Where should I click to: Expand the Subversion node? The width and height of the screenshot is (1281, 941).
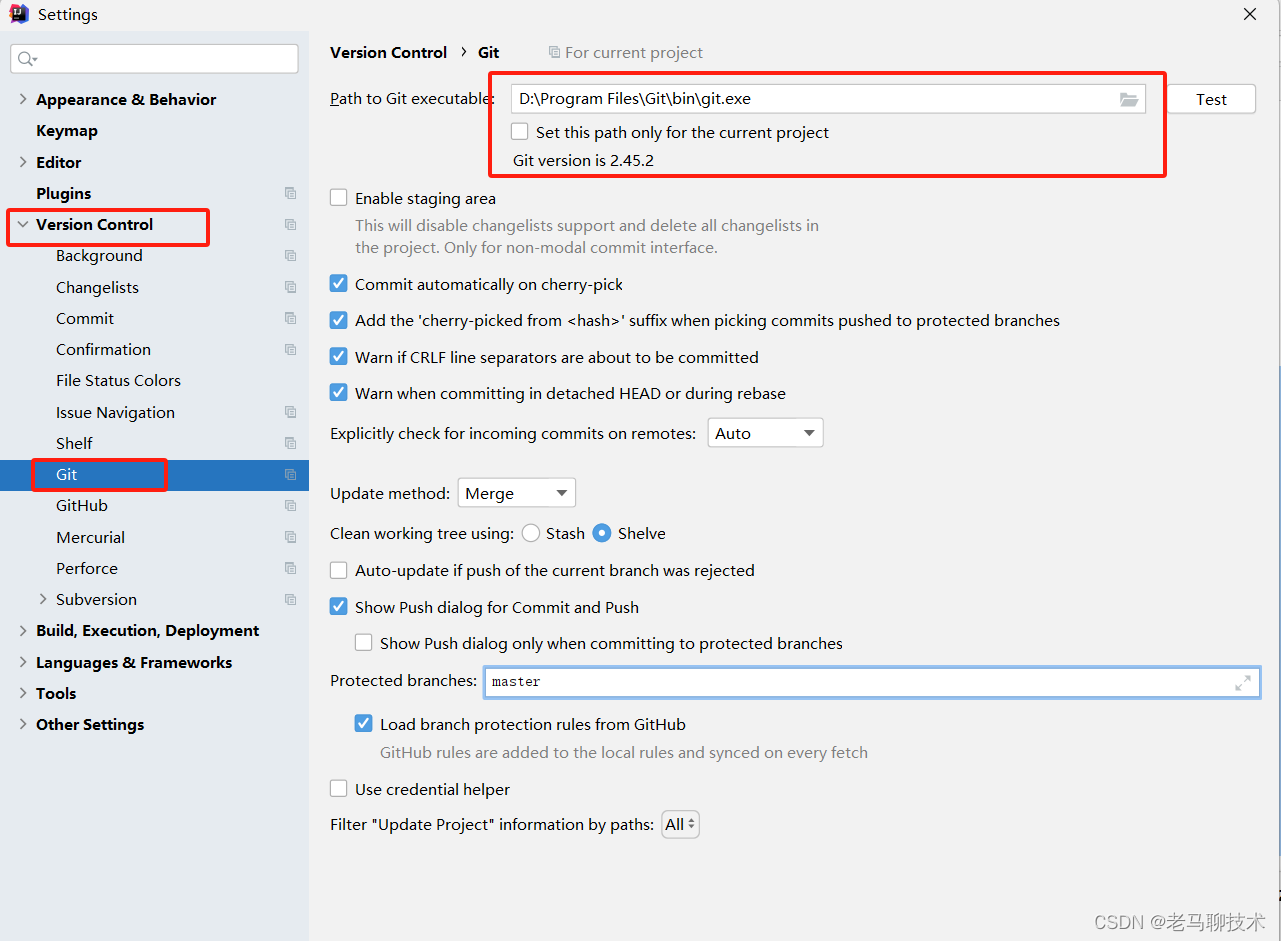[x=43, y=599]
